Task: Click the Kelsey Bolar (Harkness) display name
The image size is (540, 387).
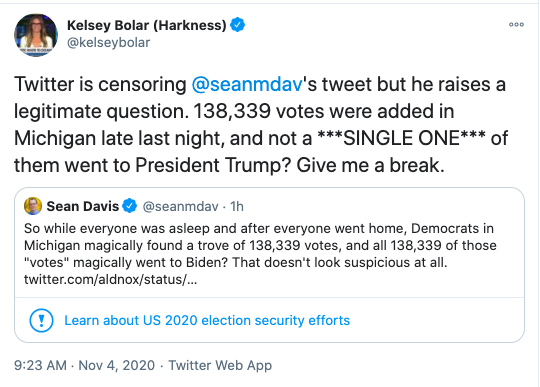Action: 146,25
